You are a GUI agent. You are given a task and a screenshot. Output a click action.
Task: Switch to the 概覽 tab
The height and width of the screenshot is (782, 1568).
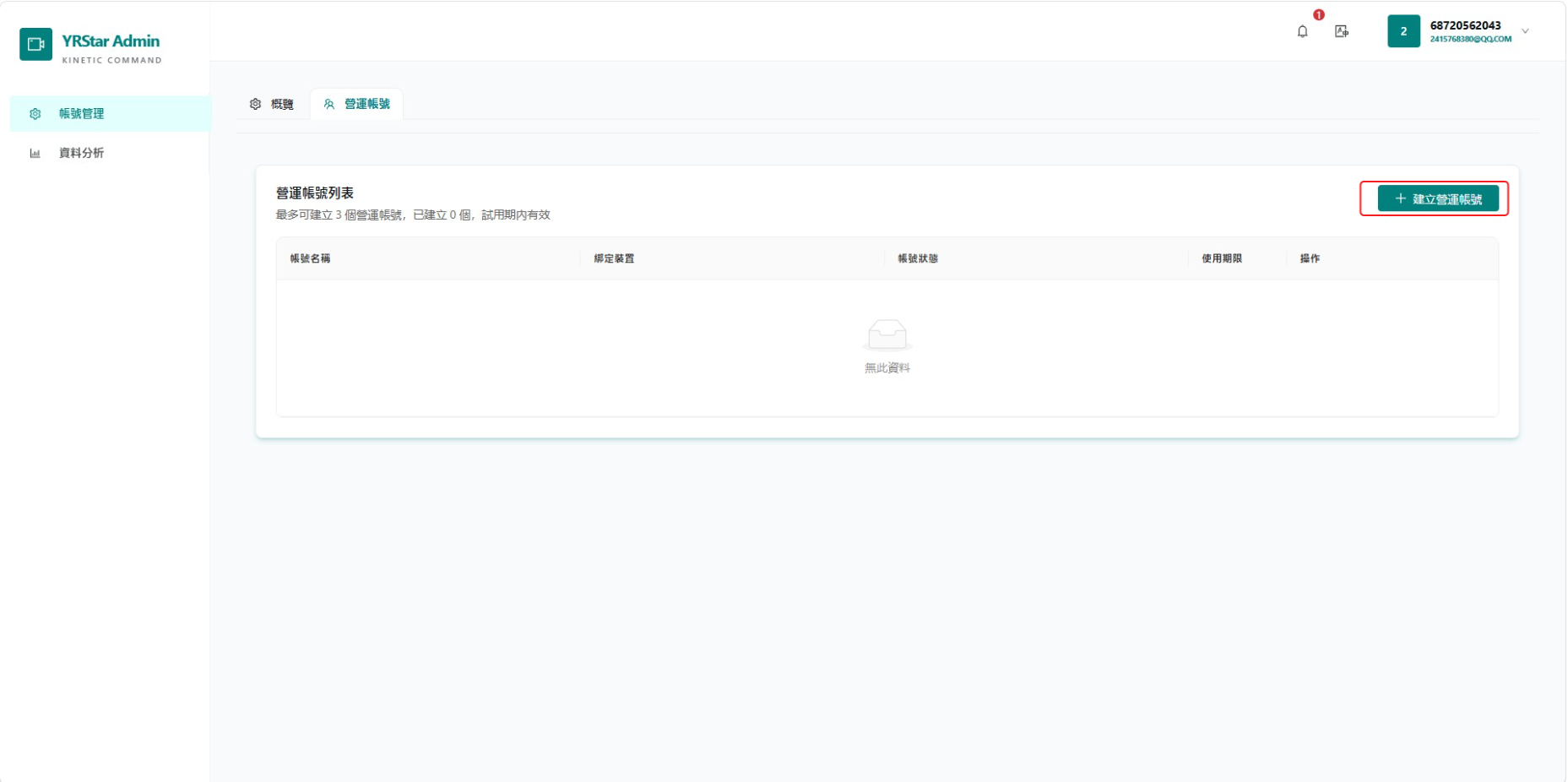click(x=272, y=104)
